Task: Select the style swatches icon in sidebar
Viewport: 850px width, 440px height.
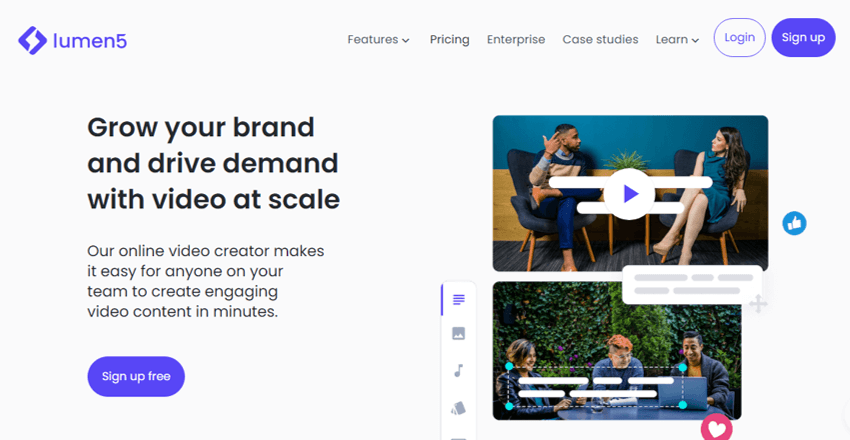Action: [459, 407]
